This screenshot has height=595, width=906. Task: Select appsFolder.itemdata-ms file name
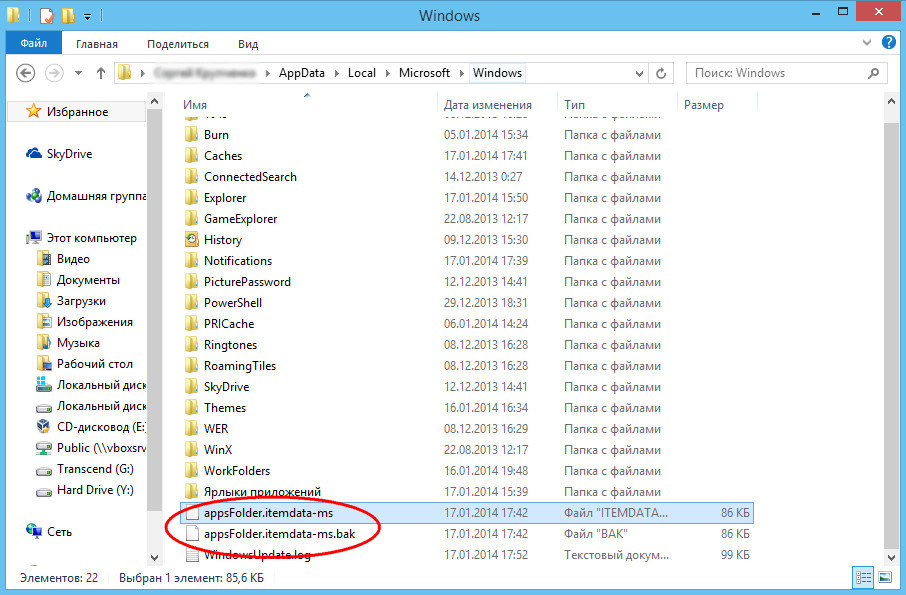tap(269, 513)
